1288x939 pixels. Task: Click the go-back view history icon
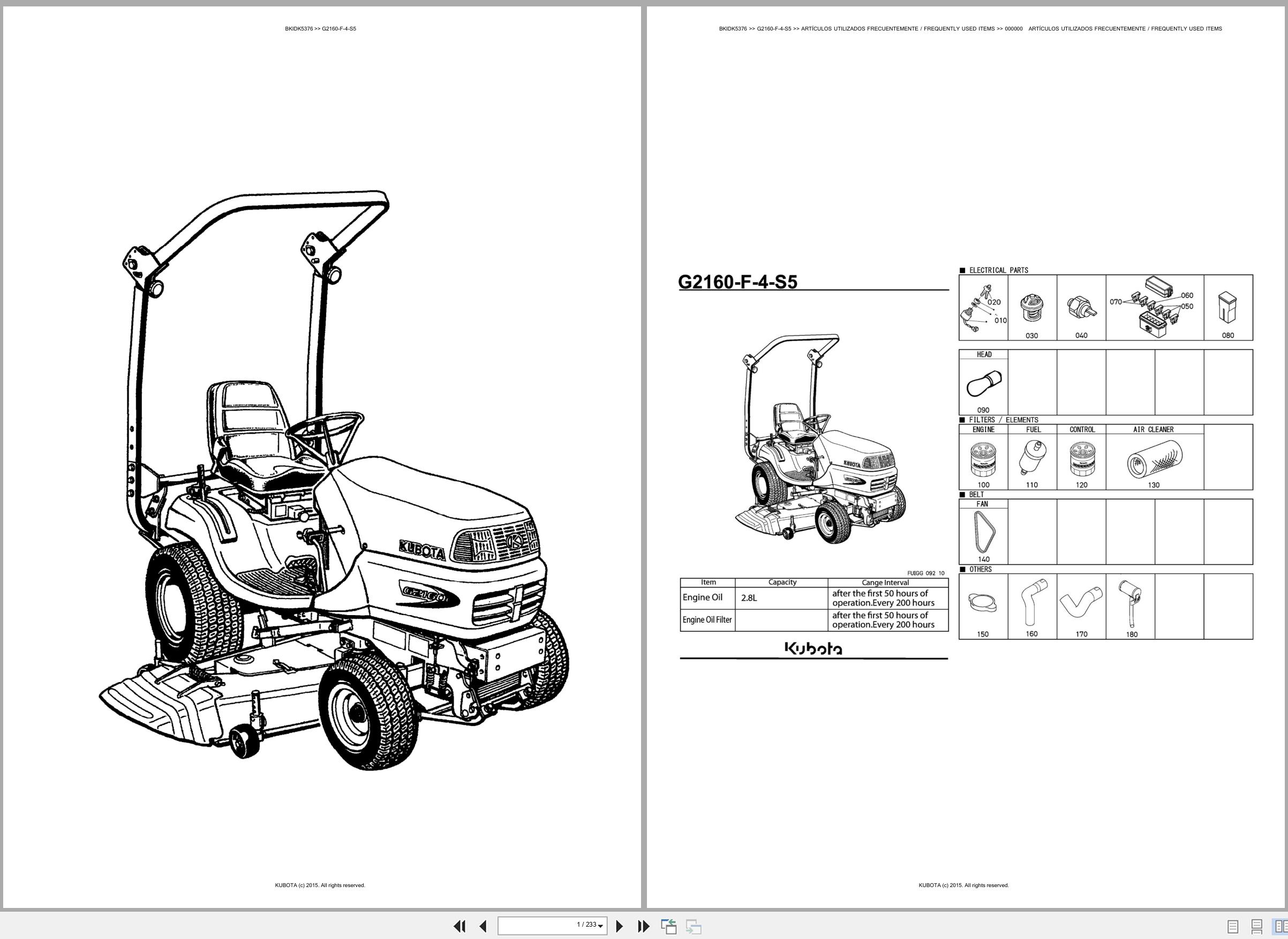coord(669,927)
